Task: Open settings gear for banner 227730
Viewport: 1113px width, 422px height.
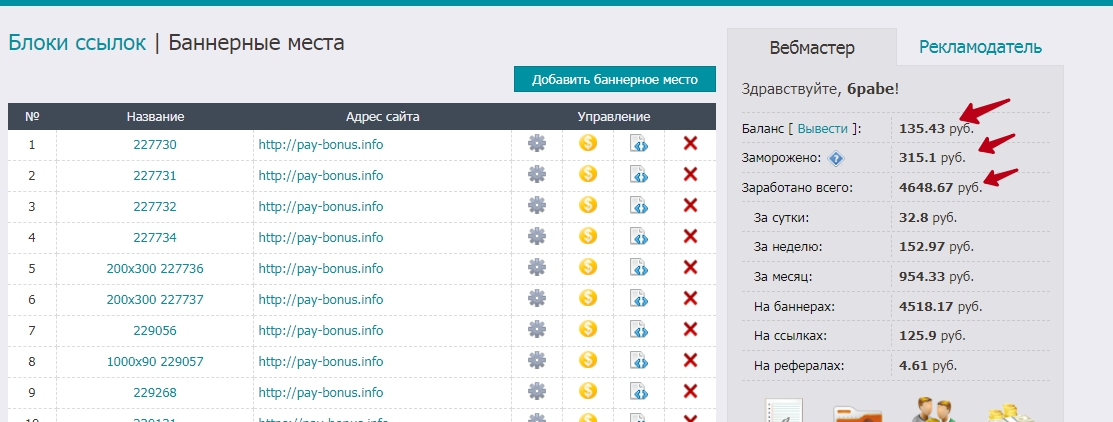Action: [537, 144]
